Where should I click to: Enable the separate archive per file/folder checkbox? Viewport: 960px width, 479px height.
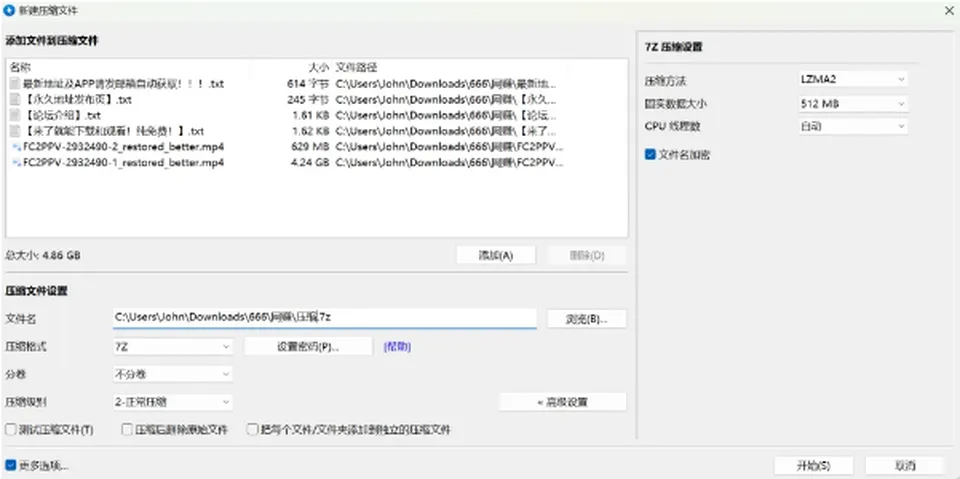click(252, 429)
